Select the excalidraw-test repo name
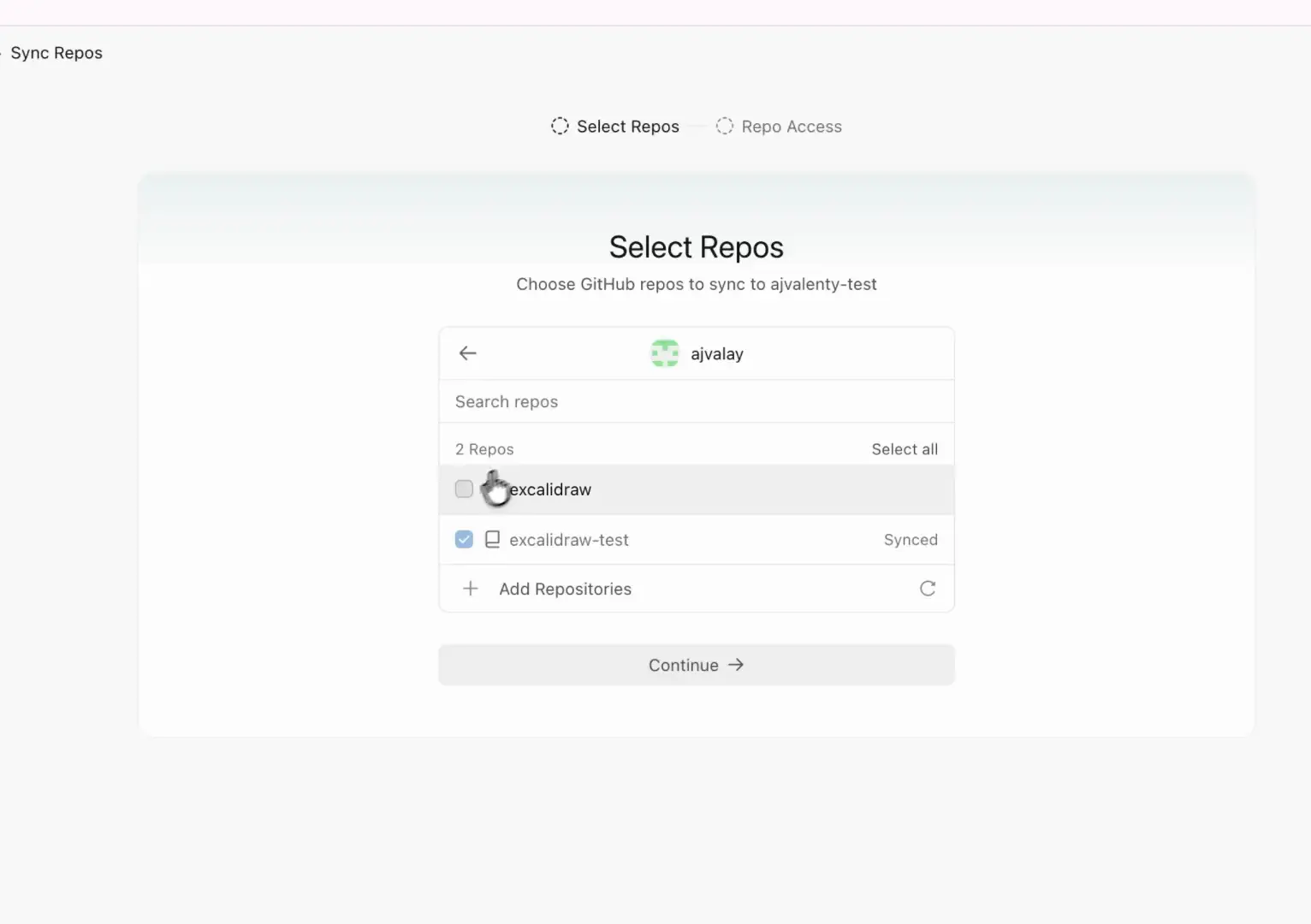 pos(569,540)
